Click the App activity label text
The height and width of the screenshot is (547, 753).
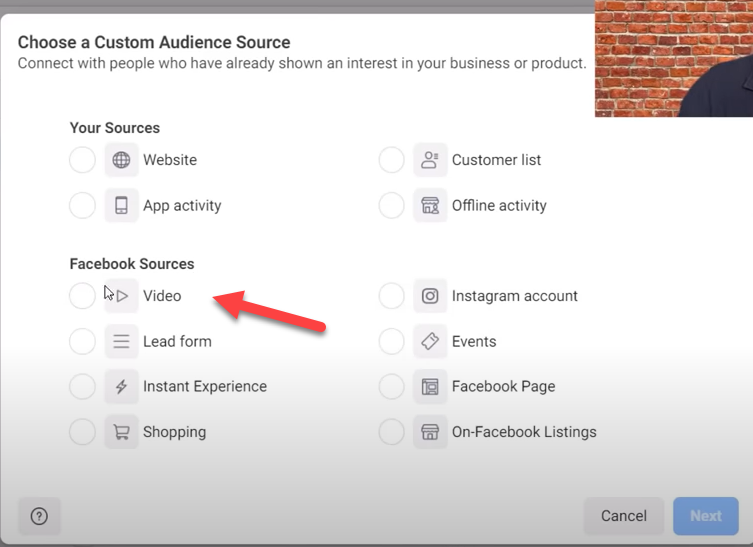pos(182,206)
